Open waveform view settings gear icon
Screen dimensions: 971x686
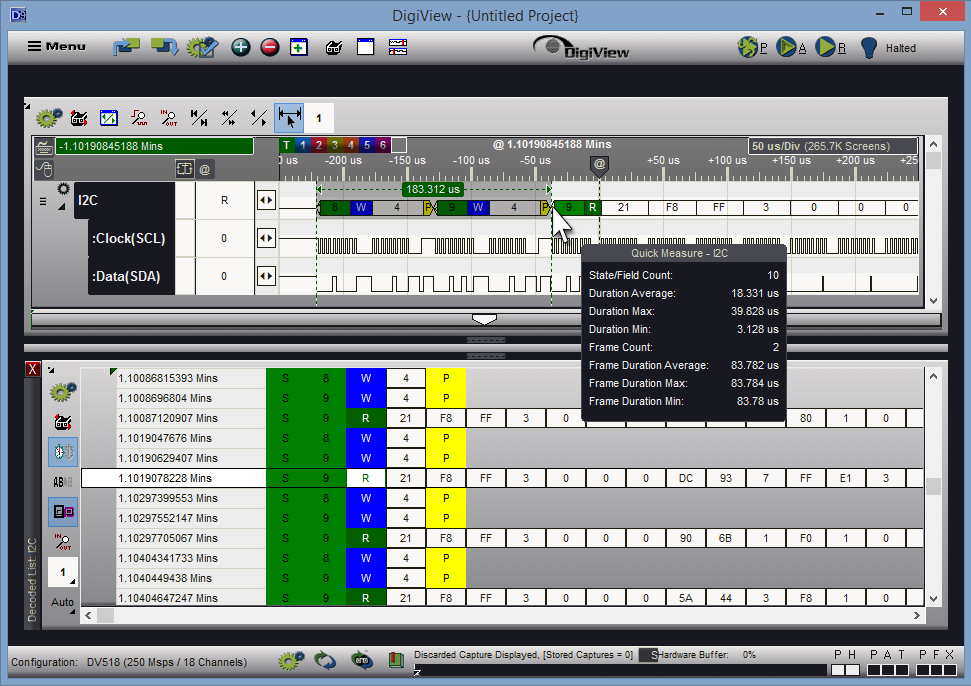(x=47, y=118)
